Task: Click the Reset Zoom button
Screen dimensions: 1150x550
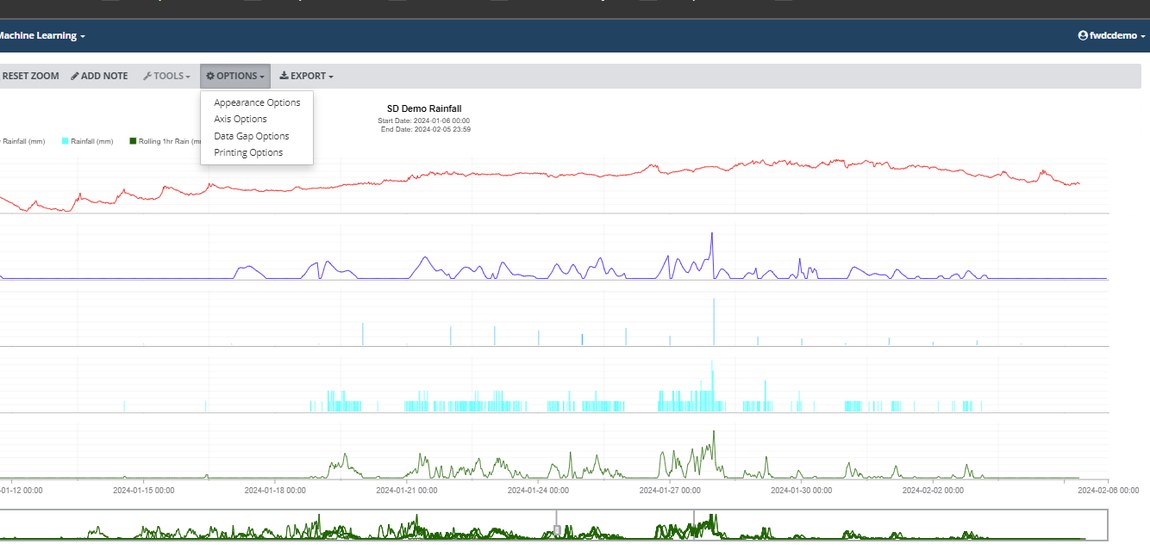Action: [30, 76]
